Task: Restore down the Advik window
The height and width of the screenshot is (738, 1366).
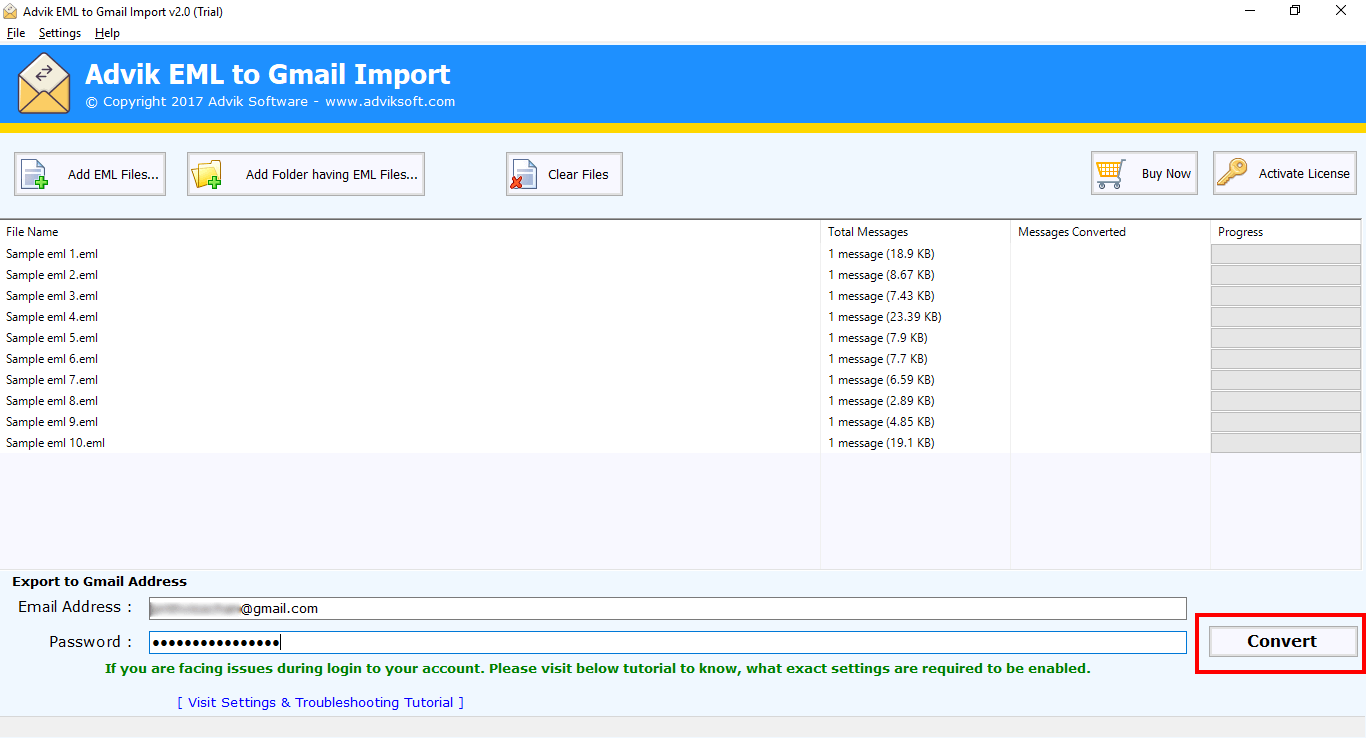Action: [1295, 11]
